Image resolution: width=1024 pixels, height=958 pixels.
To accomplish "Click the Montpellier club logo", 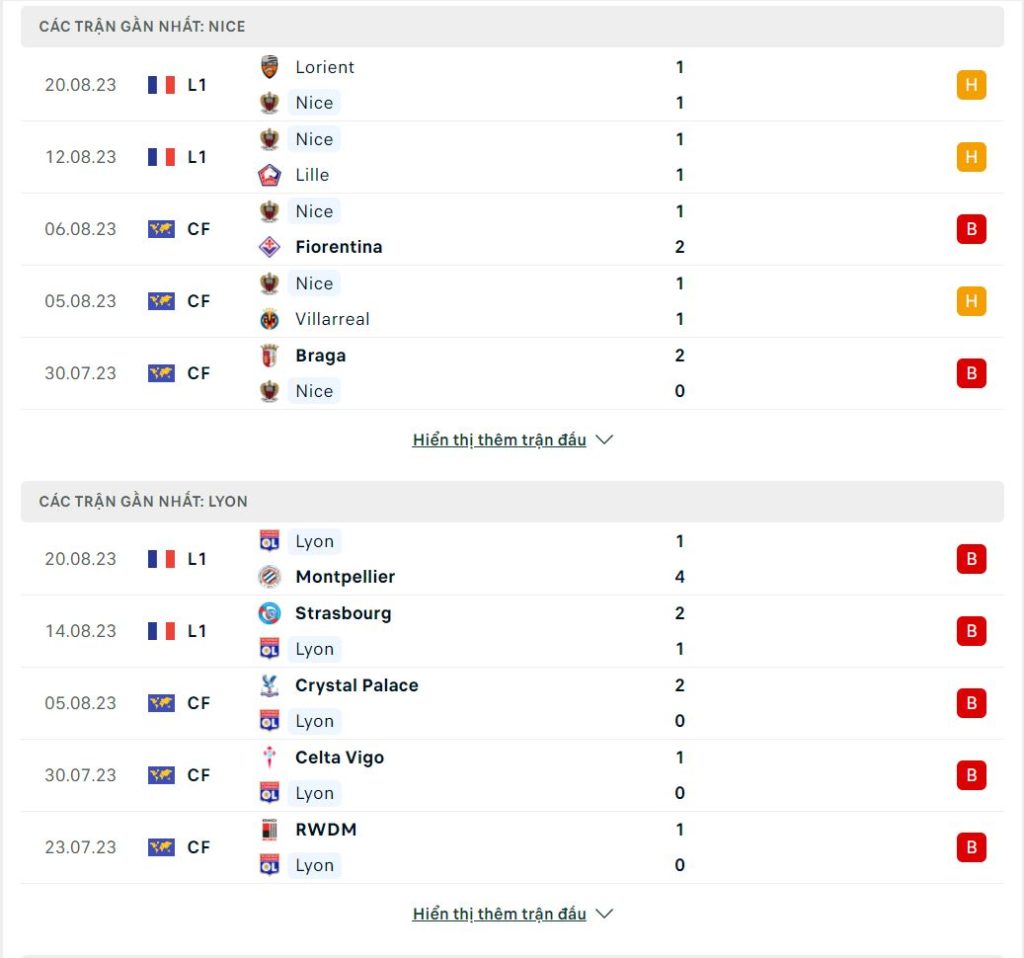I will point(269,577).
